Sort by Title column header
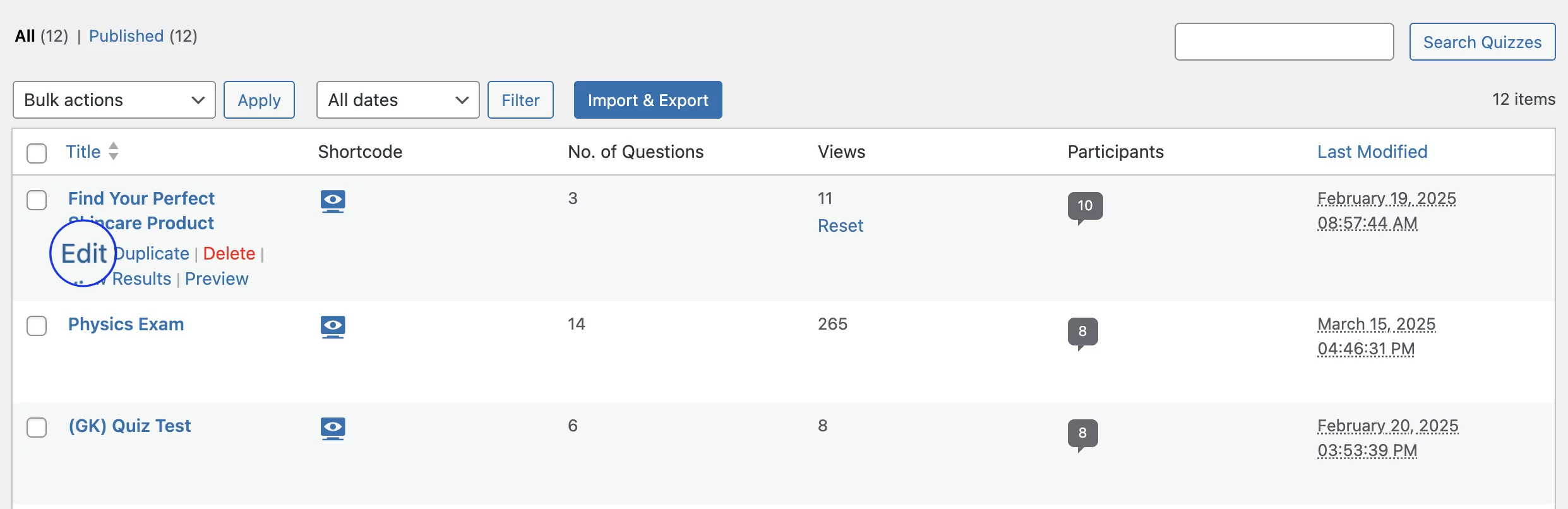Image resolution: width=1568 pixels, height=509 pixels. point(83,152)
